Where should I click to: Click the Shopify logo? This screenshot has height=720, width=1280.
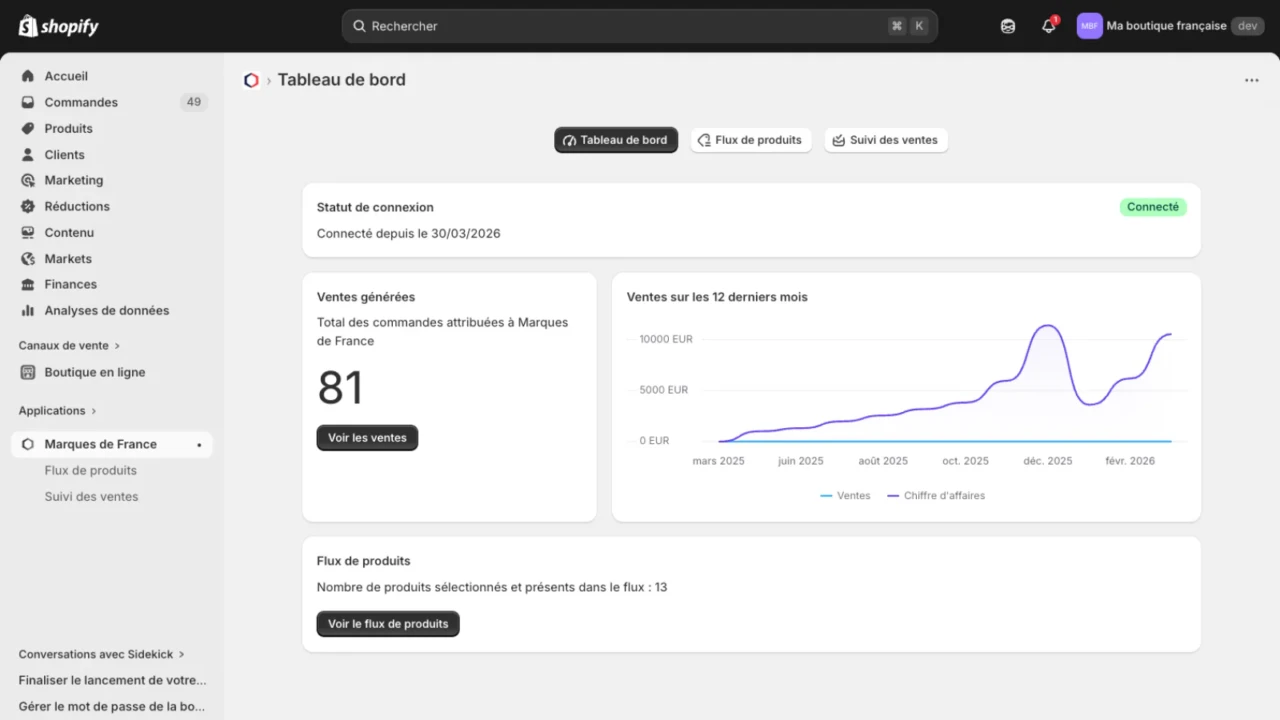pyautogui.click(x=58, y=26)
